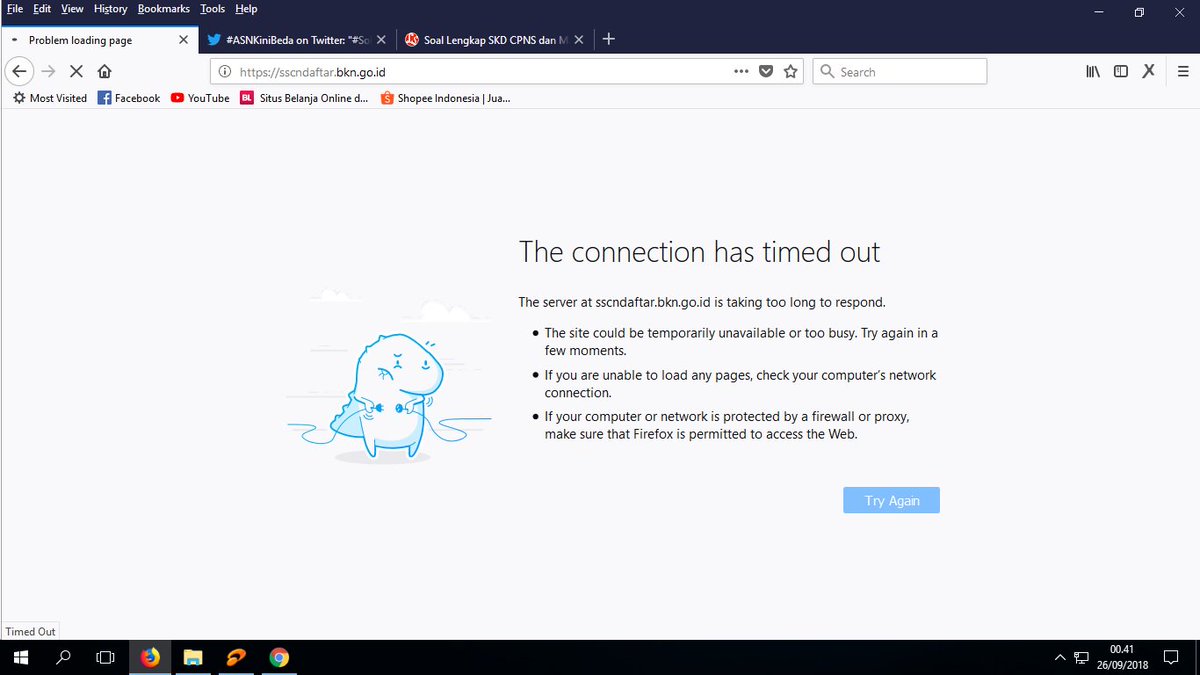Close the Soal Lengkap SKD CPNS tab
The height and width of the screenshot is (675, 1200).
tap(578, 40)
